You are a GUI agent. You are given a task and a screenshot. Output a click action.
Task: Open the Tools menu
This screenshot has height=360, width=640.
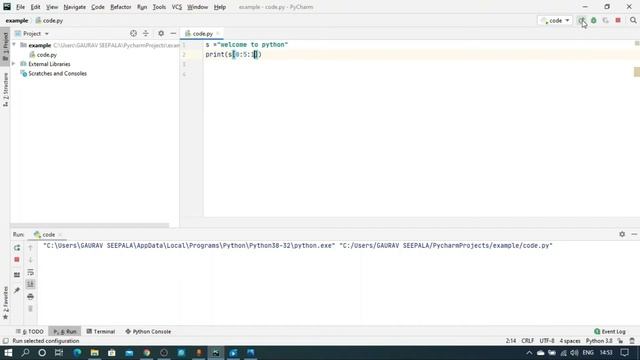pos(159,7)
